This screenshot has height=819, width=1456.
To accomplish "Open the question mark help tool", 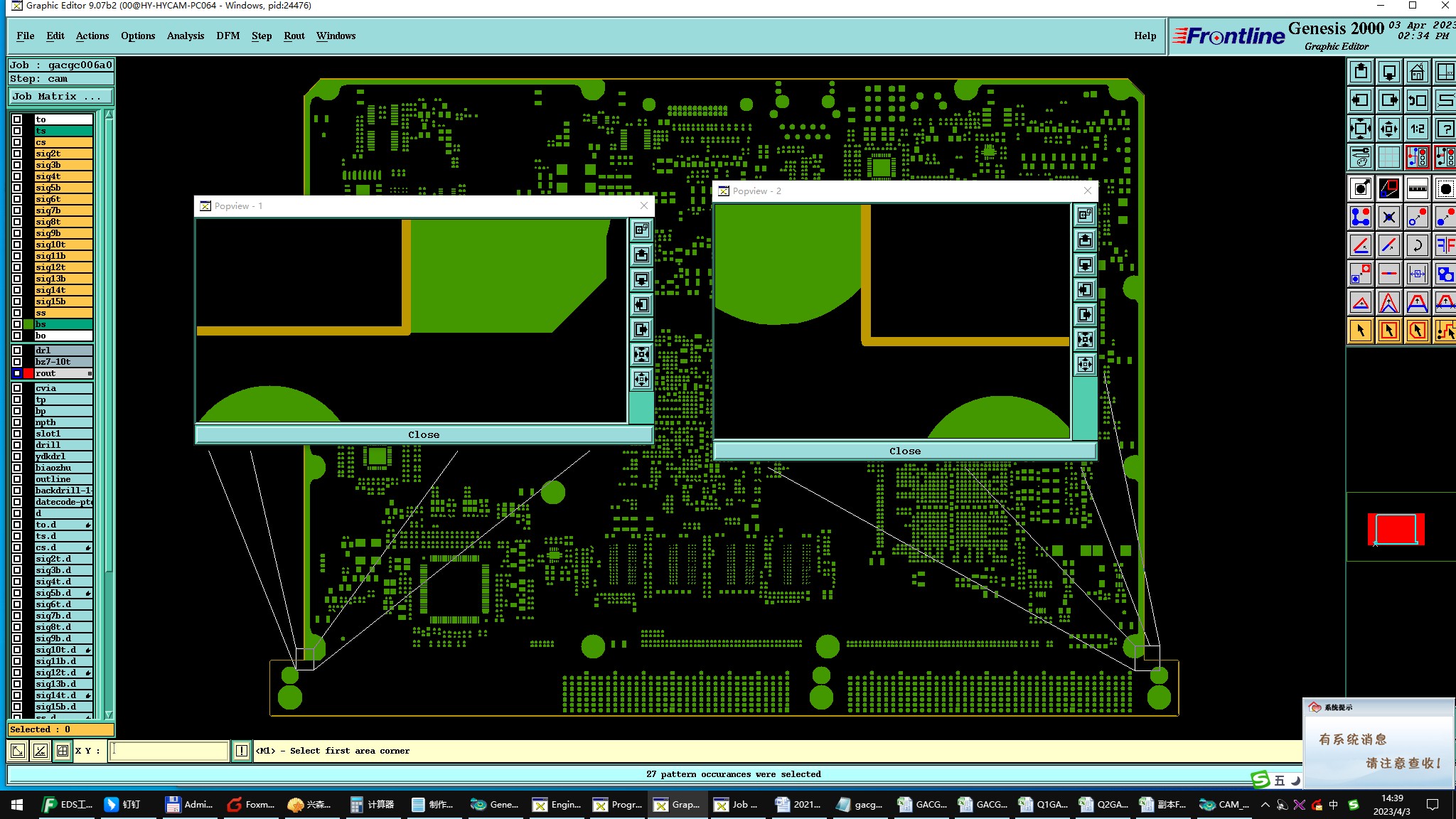I will pyautogui.click(x=1445, y=129).
